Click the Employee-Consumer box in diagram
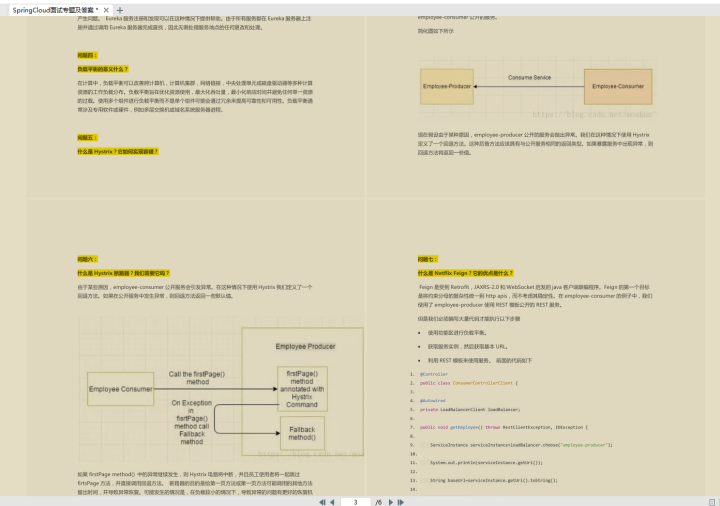Image resolution: width=720 pixels, height=506 pixels. point(618,86)
